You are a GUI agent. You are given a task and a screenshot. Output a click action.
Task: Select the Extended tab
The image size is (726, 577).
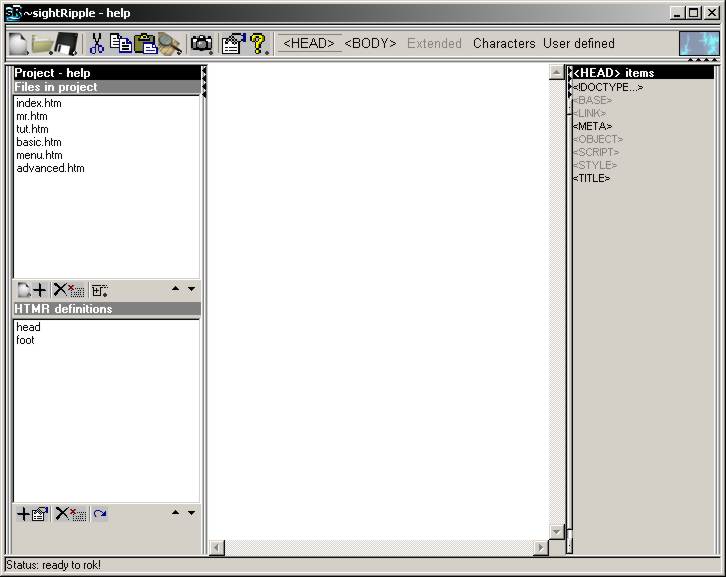tap(434, 44)
